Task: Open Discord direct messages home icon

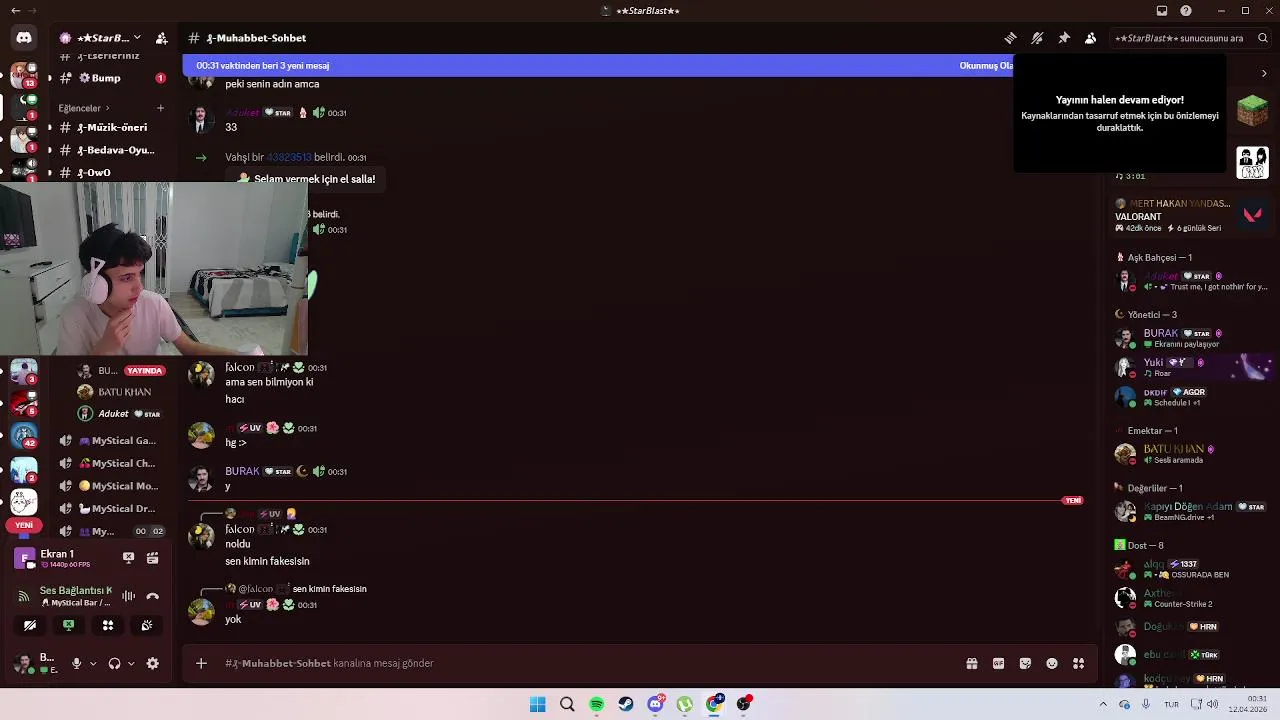Action: click(23, 38)
